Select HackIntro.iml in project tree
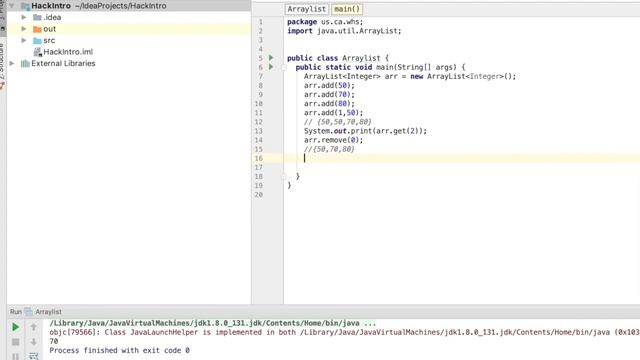The height and width of the screenshot is (360, 640). coord(68,52)
